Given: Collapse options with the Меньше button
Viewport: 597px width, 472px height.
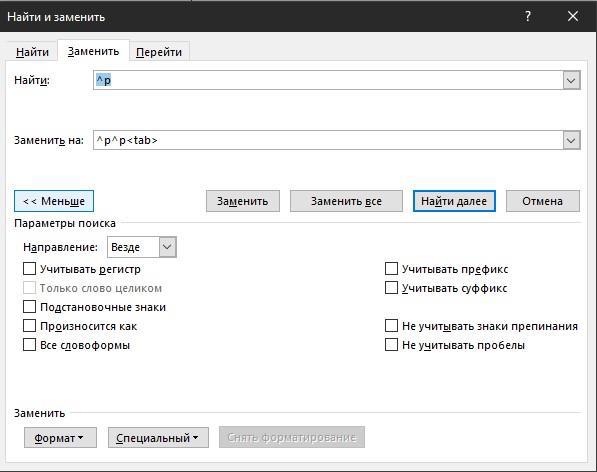Looking at the screenshot, I should pos(54,201).
